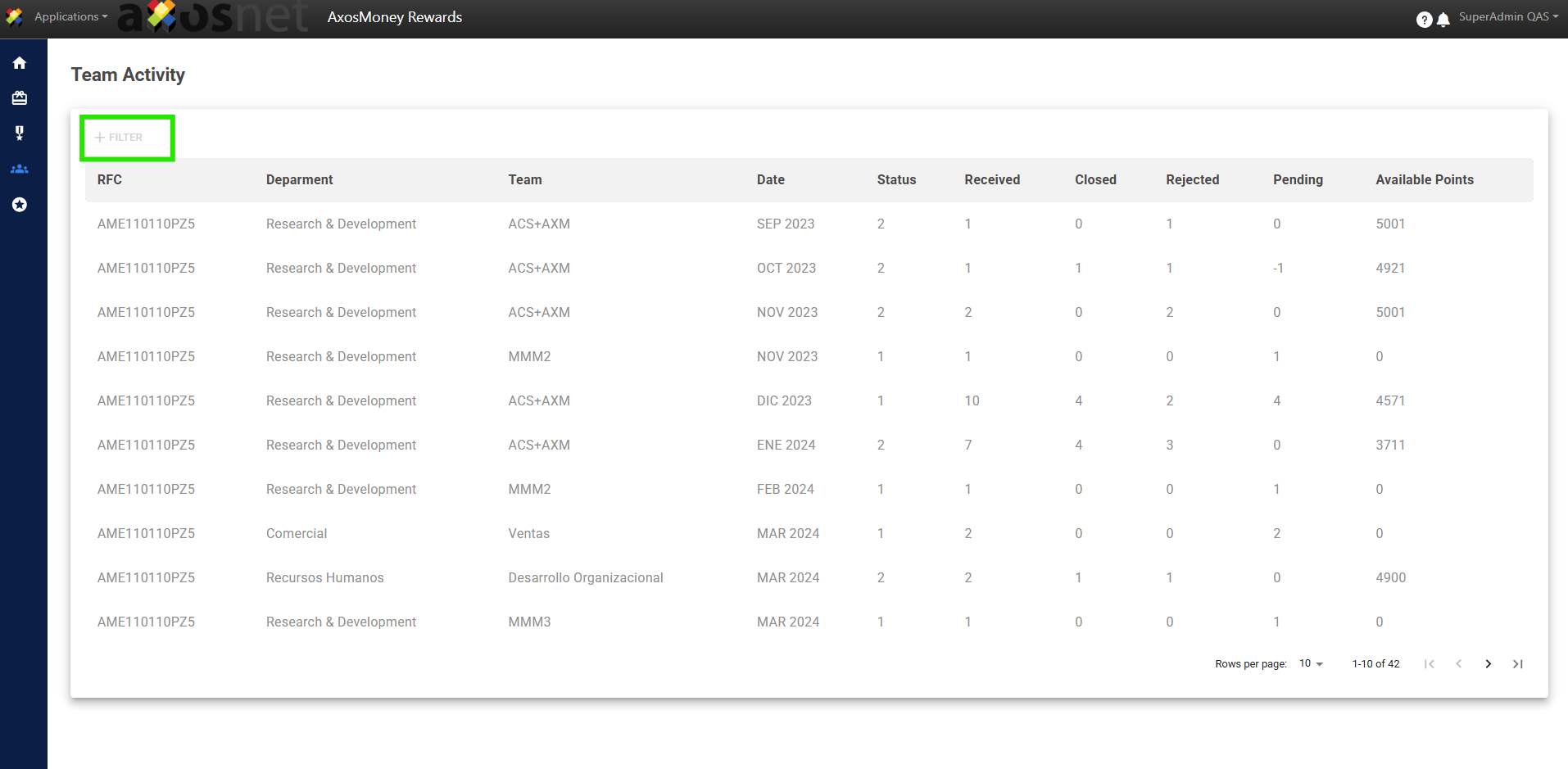Open the team group sidebar icon
Viewport: 1568px width, 769px height.
[20, 169]
